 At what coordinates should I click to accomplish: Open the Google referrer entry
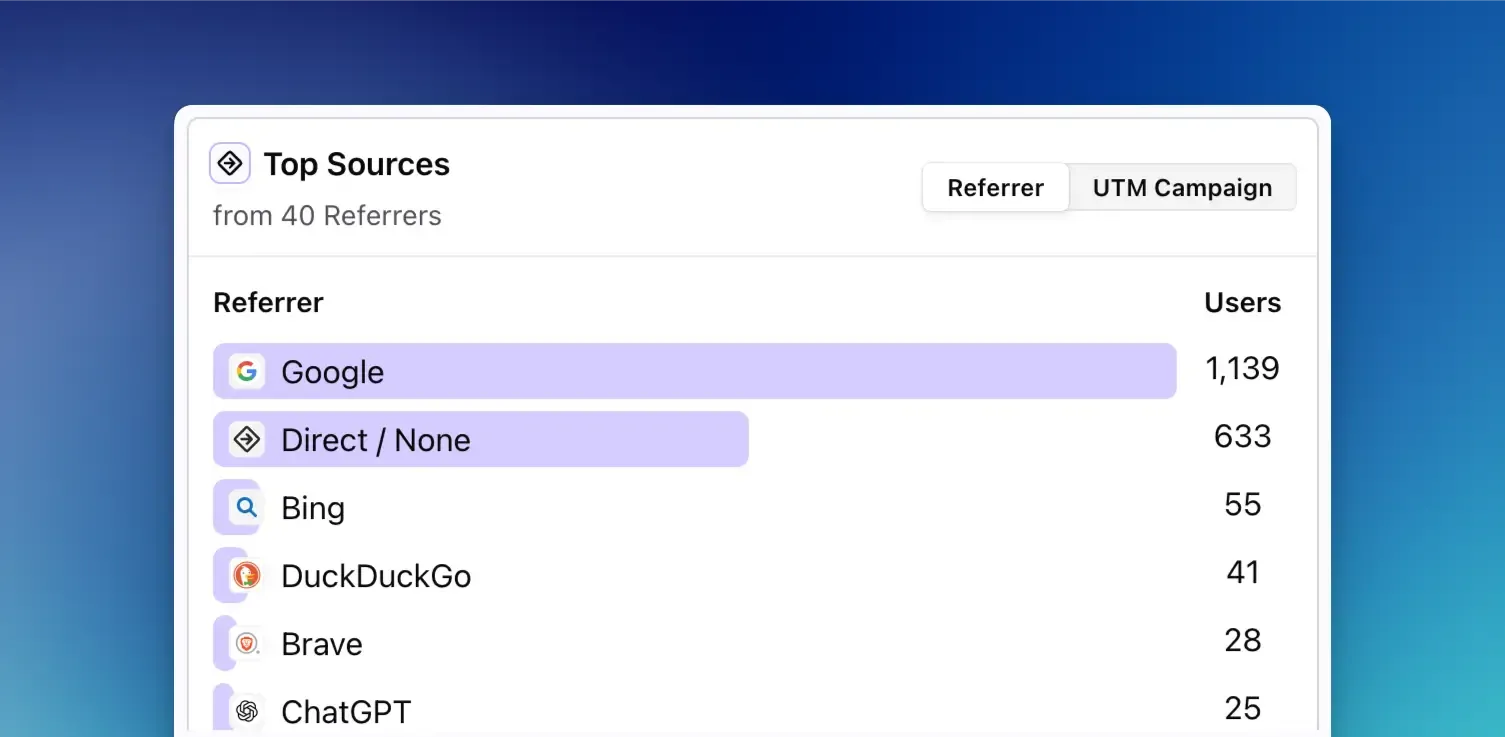[x=333, y=371]
